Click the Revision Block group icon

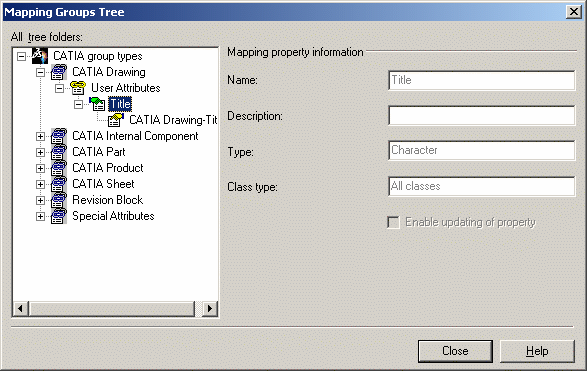pos(59,200)
